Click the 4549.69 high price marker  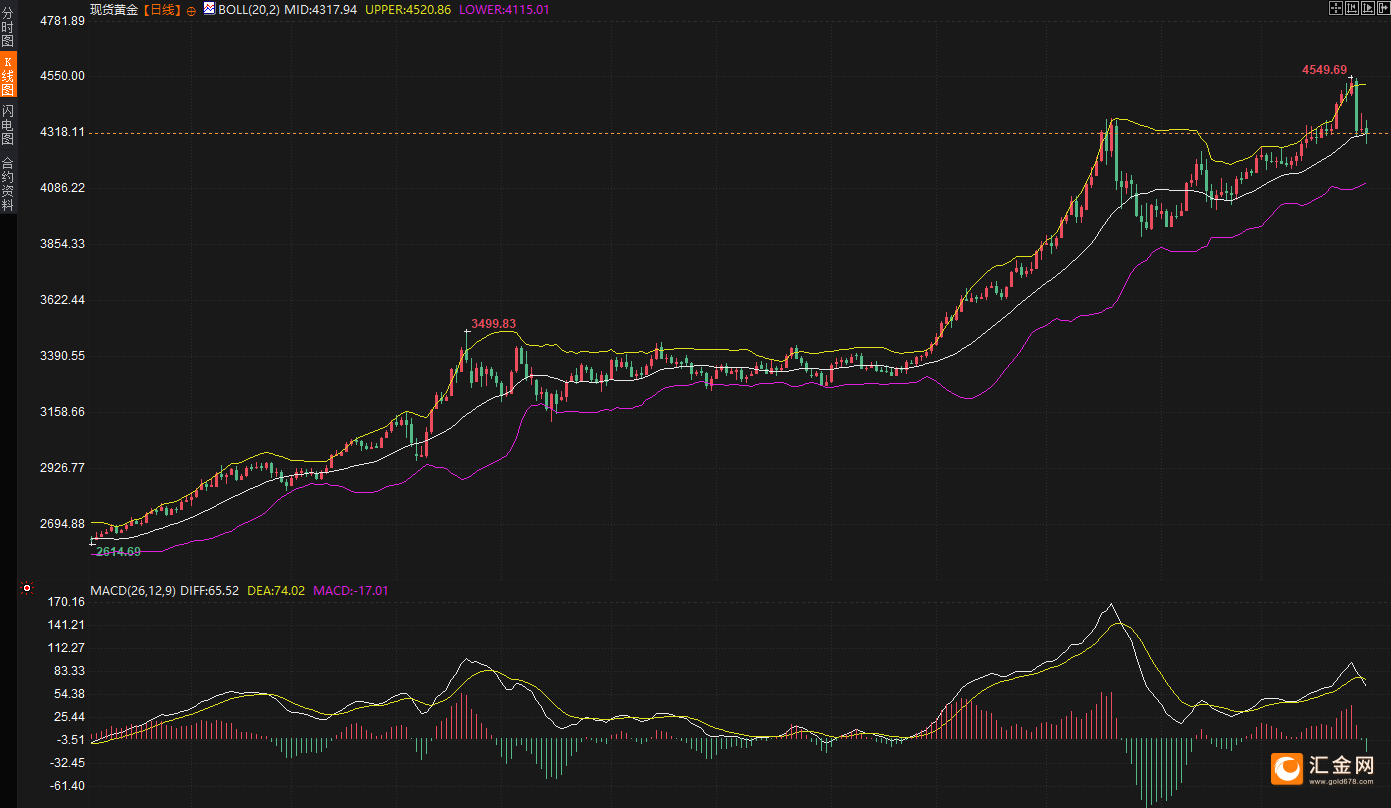click(x=1324, y=70)
